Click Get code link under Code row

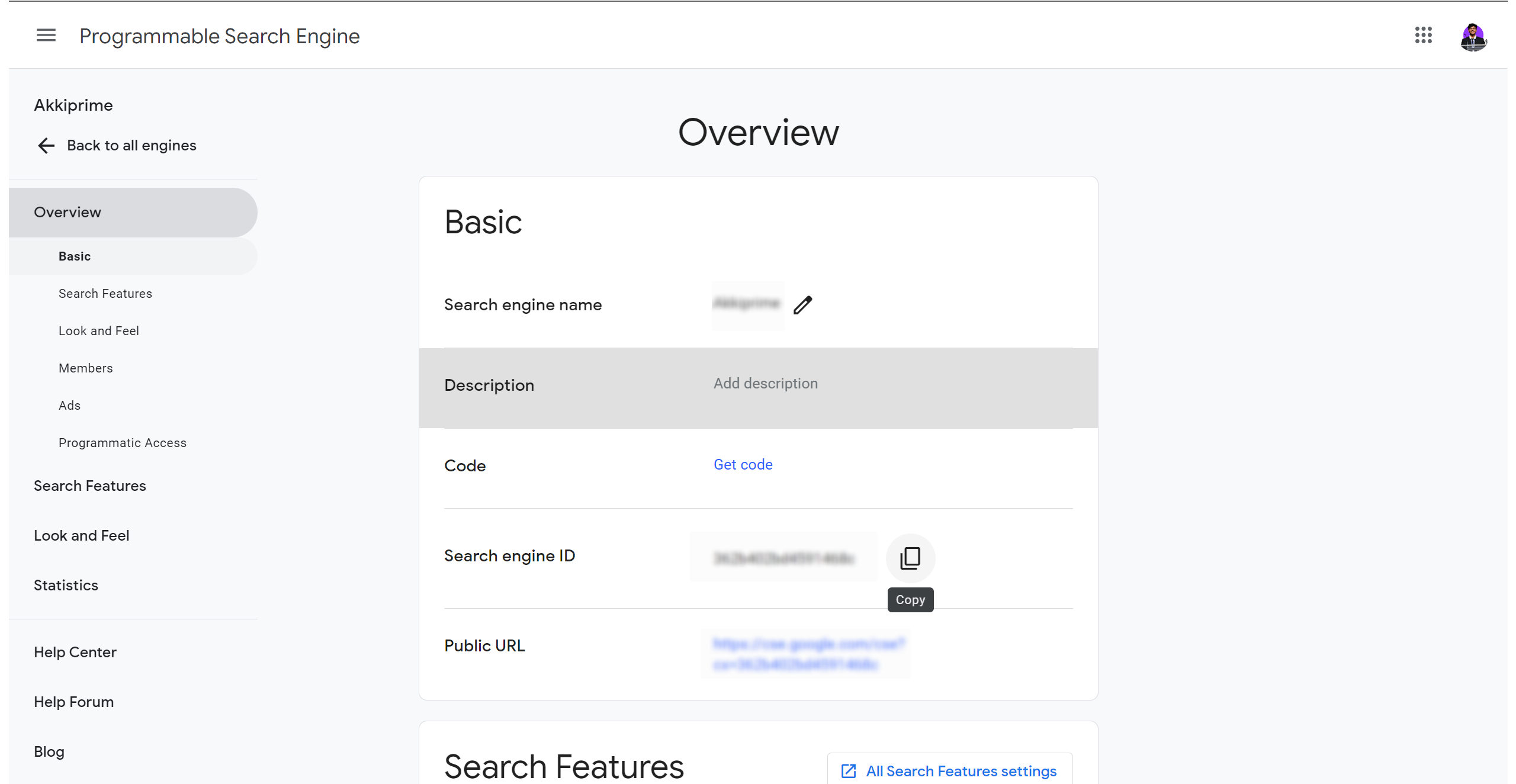[x=743, y=464]
